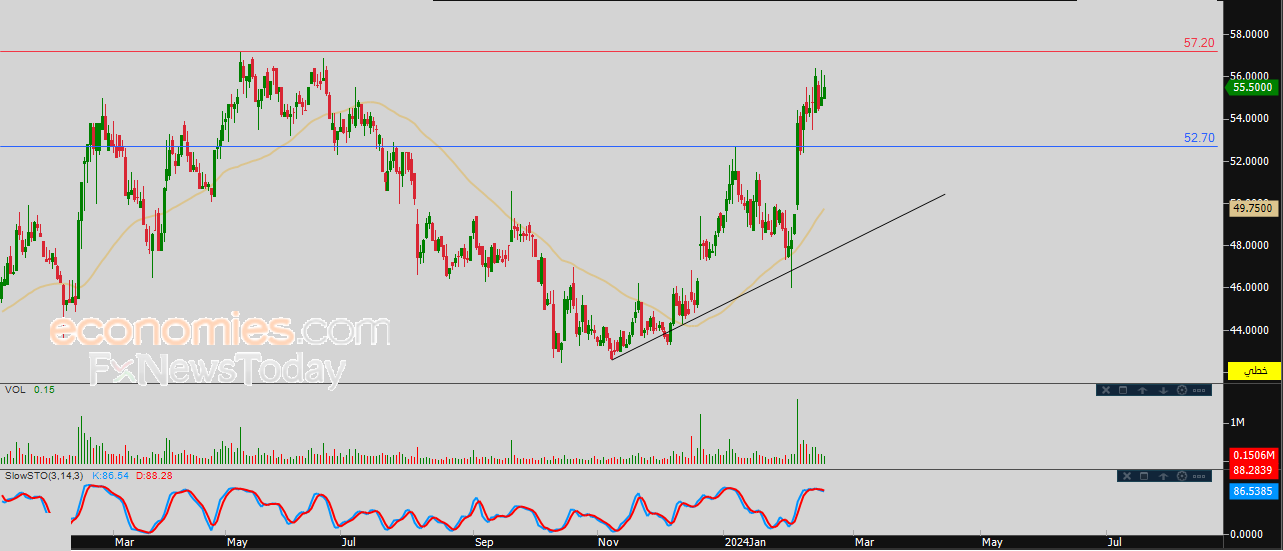Close the VOL indicator panel
1283x551 pixels.
(x=1105, y=390)
